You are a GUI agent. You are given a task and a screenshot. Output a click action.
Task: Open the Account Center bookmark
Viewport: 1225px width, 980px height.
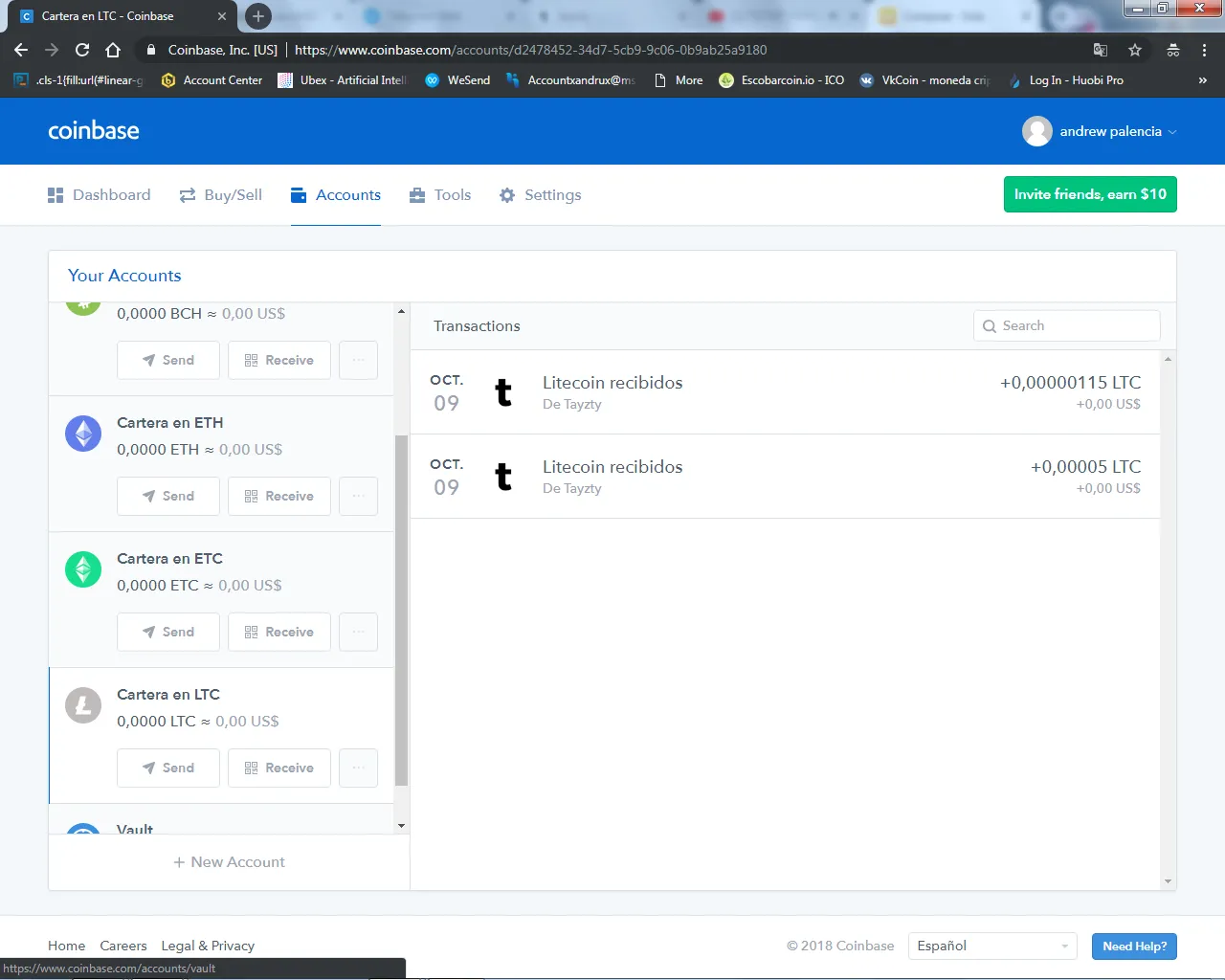click(x=212, y=80)
